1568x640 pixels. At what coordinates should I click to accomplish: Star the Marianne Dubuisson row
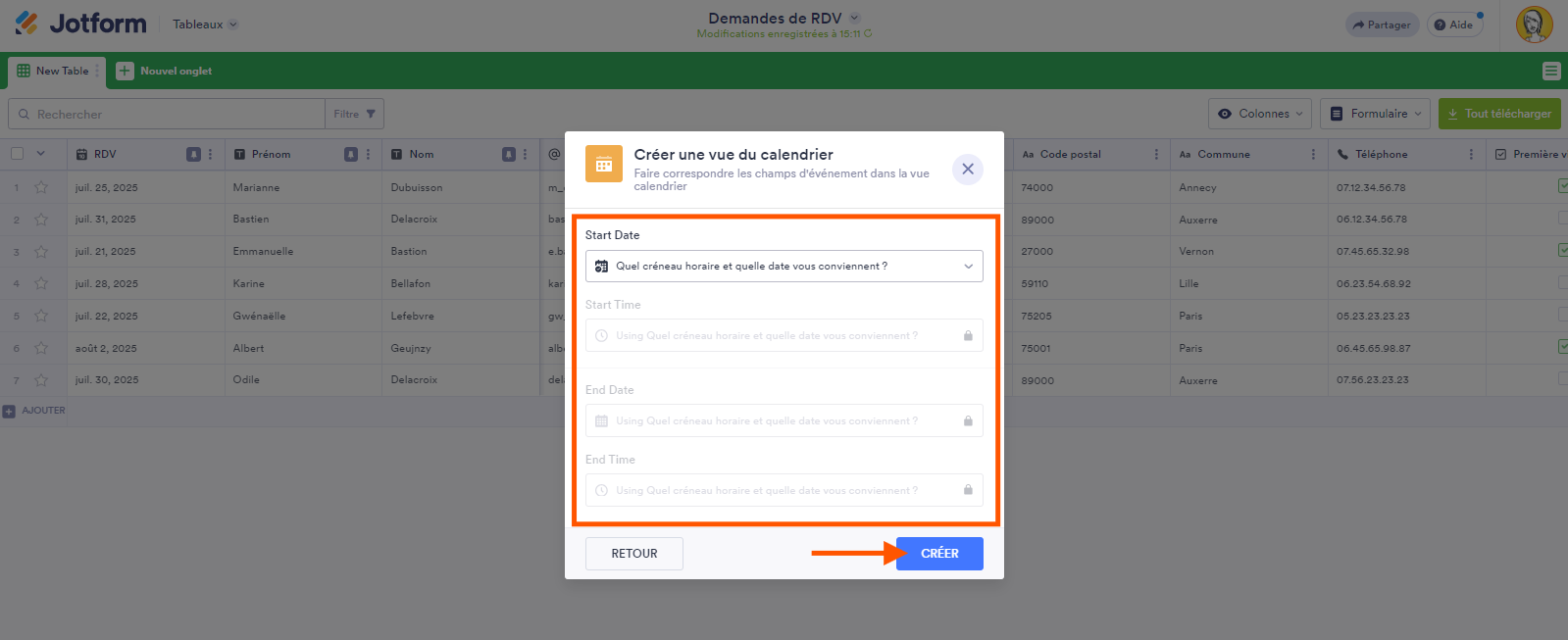point(41,187)
